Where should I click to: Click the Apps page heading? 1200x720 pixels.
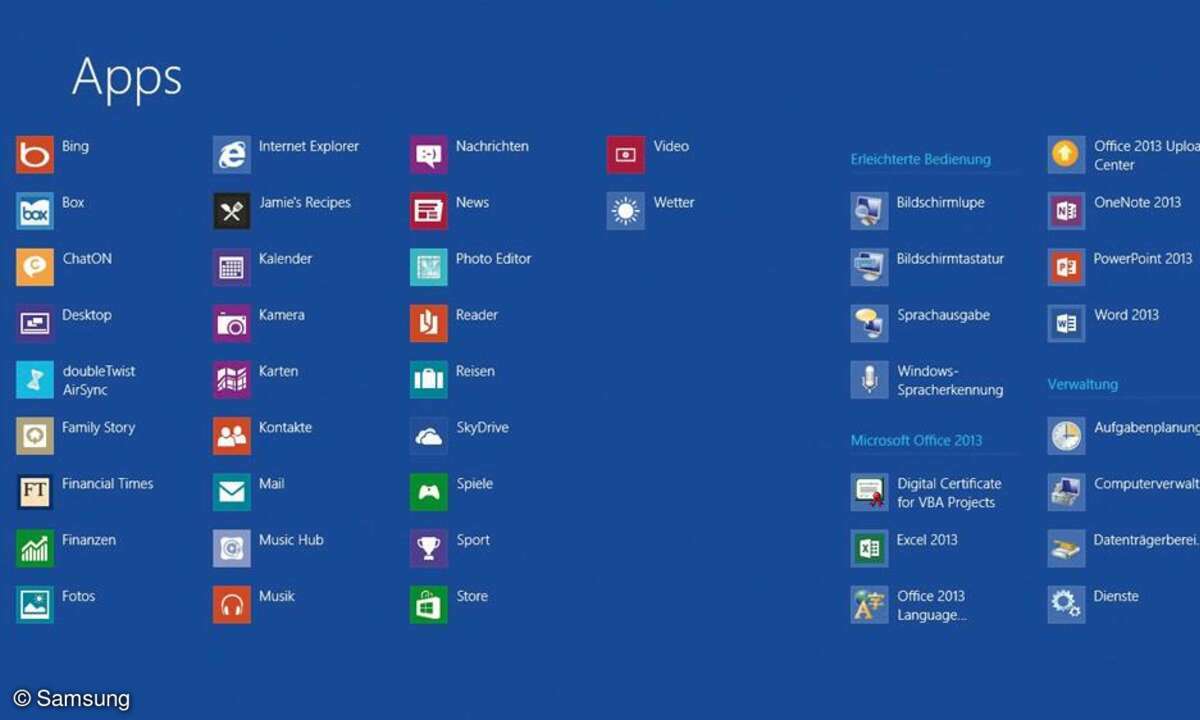[127, 76]
